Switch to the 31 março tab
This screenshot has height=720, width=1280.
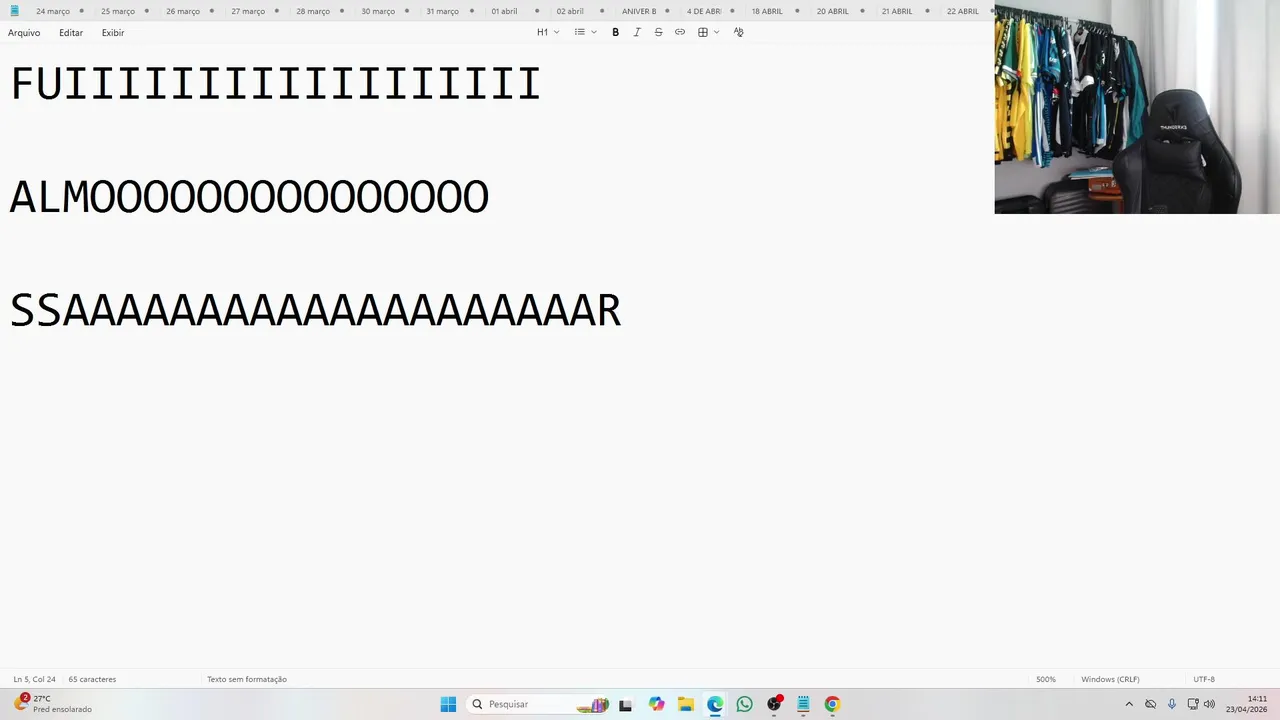[x=443, y=11]
